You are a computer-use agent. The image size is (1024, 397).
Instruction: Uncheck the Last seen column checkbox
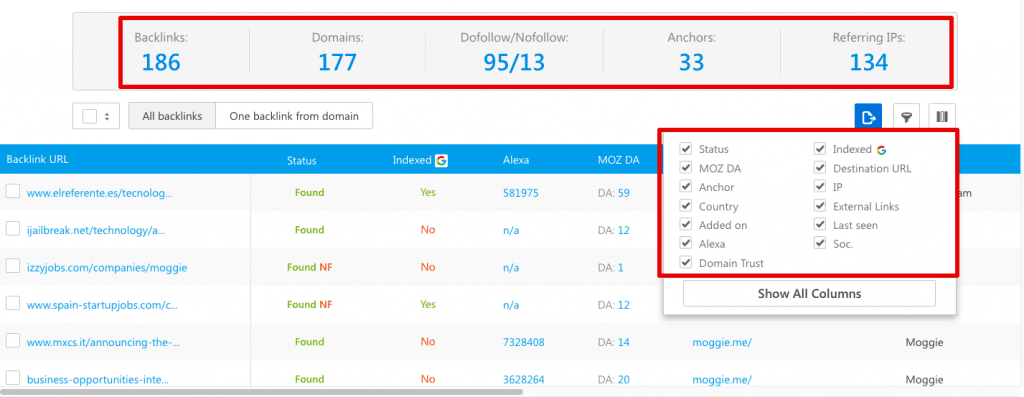pos(820,225)
